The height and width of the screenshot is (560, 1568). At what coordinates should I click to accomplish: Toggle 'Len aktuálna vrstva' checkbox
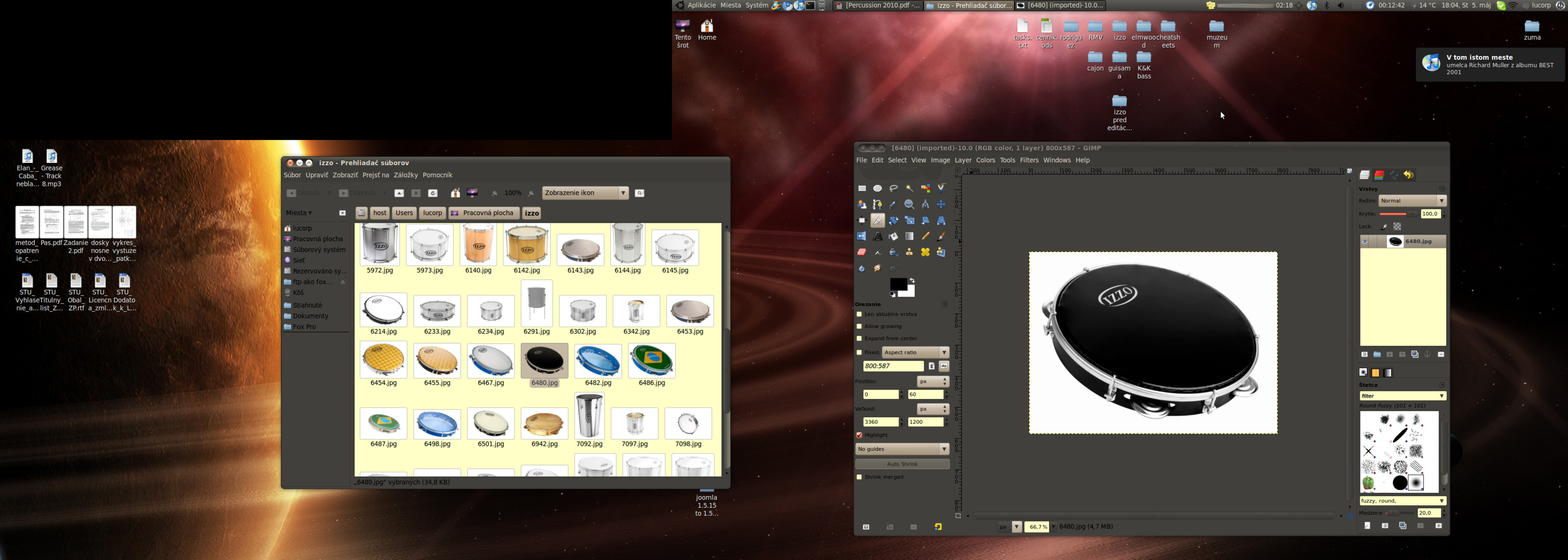tap(859, 314)
